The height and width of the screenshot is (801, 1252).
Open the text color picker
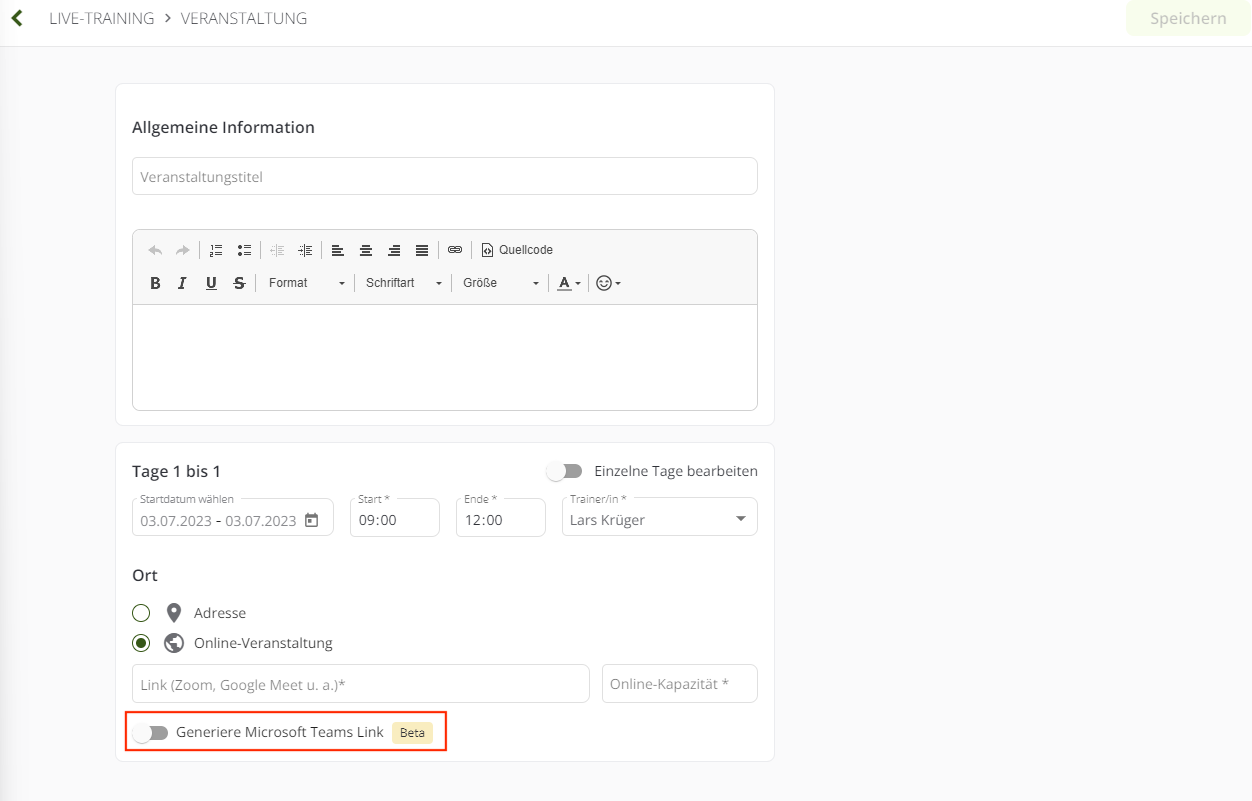[569, 283]
